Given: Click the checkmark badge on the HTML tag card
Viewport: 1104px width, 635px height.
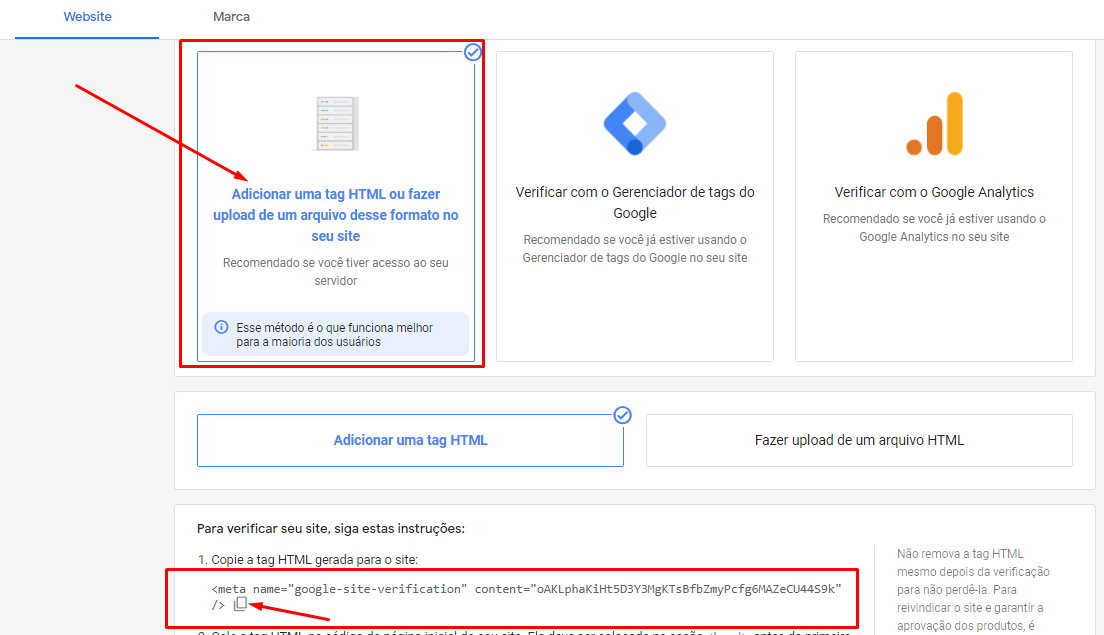Looking at the screenshot, I should [473, 52].
